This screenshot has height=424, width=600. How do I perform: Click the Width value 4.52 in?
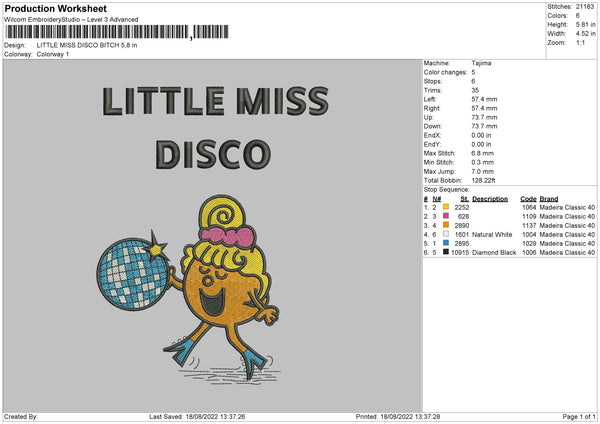pyautogui.click(x=585, y=34)
